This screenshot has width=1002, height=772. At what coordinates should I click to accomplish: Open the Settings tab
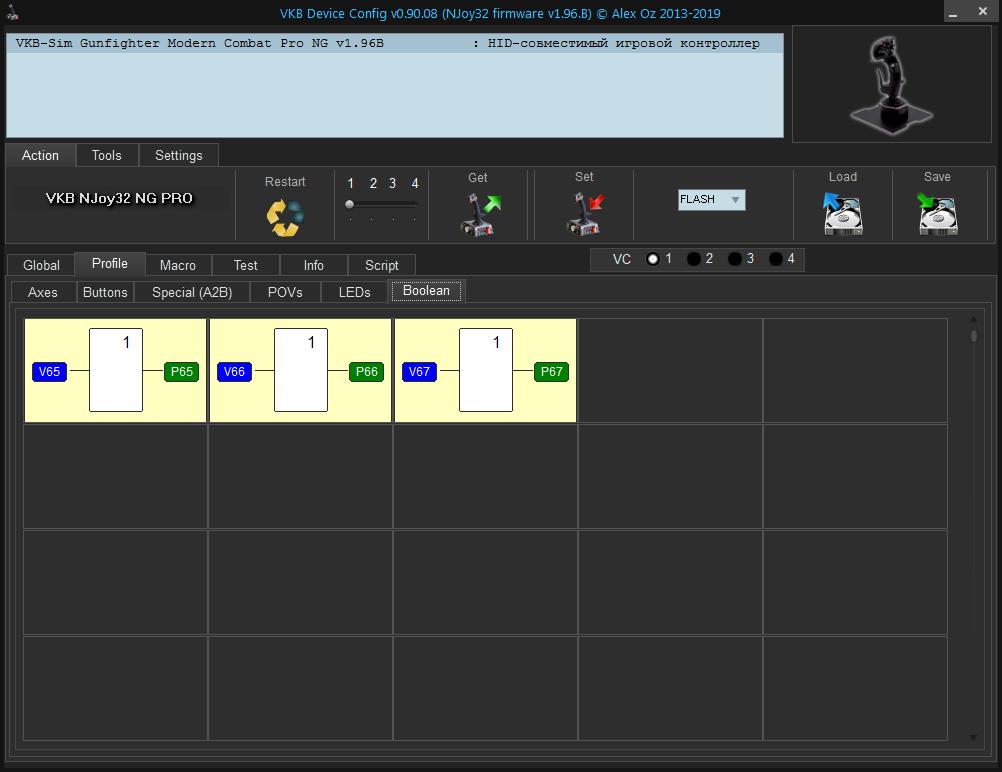[x=179, y=155]
